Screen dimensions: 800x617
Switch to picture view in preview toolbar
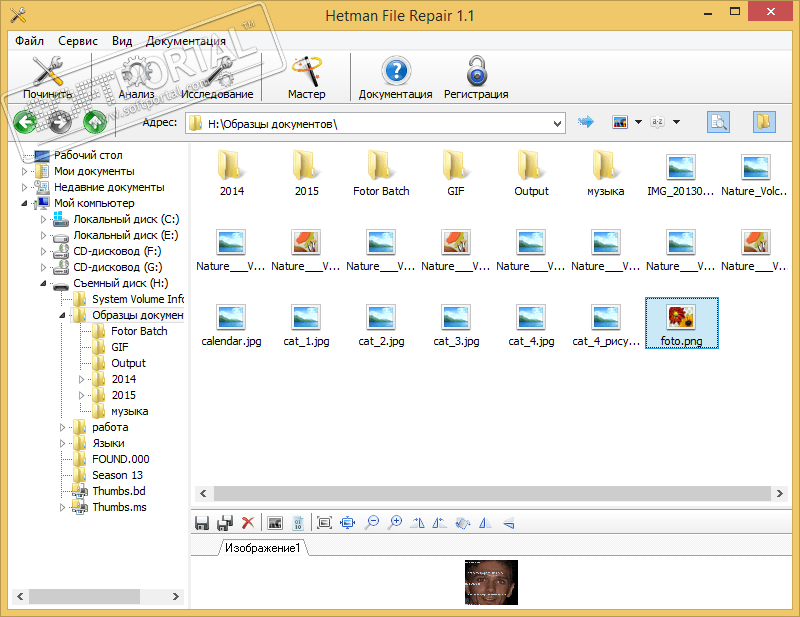(275, 523)
